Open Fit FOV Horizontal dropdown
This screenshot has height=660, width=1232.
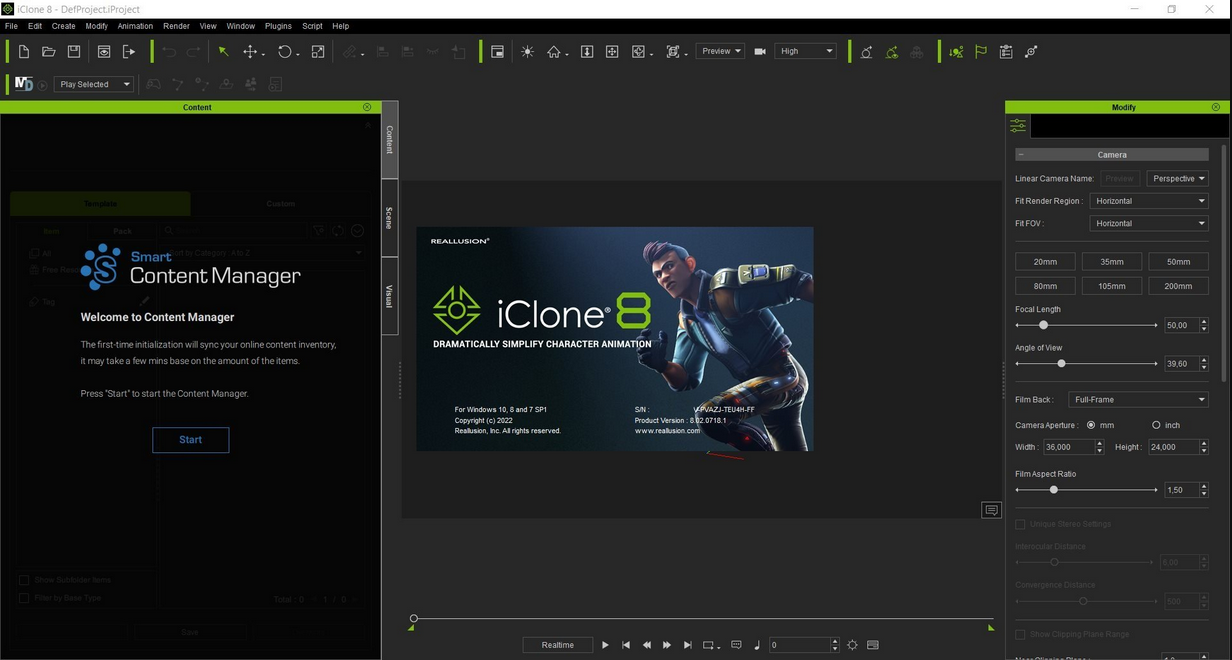point(1149,223)
